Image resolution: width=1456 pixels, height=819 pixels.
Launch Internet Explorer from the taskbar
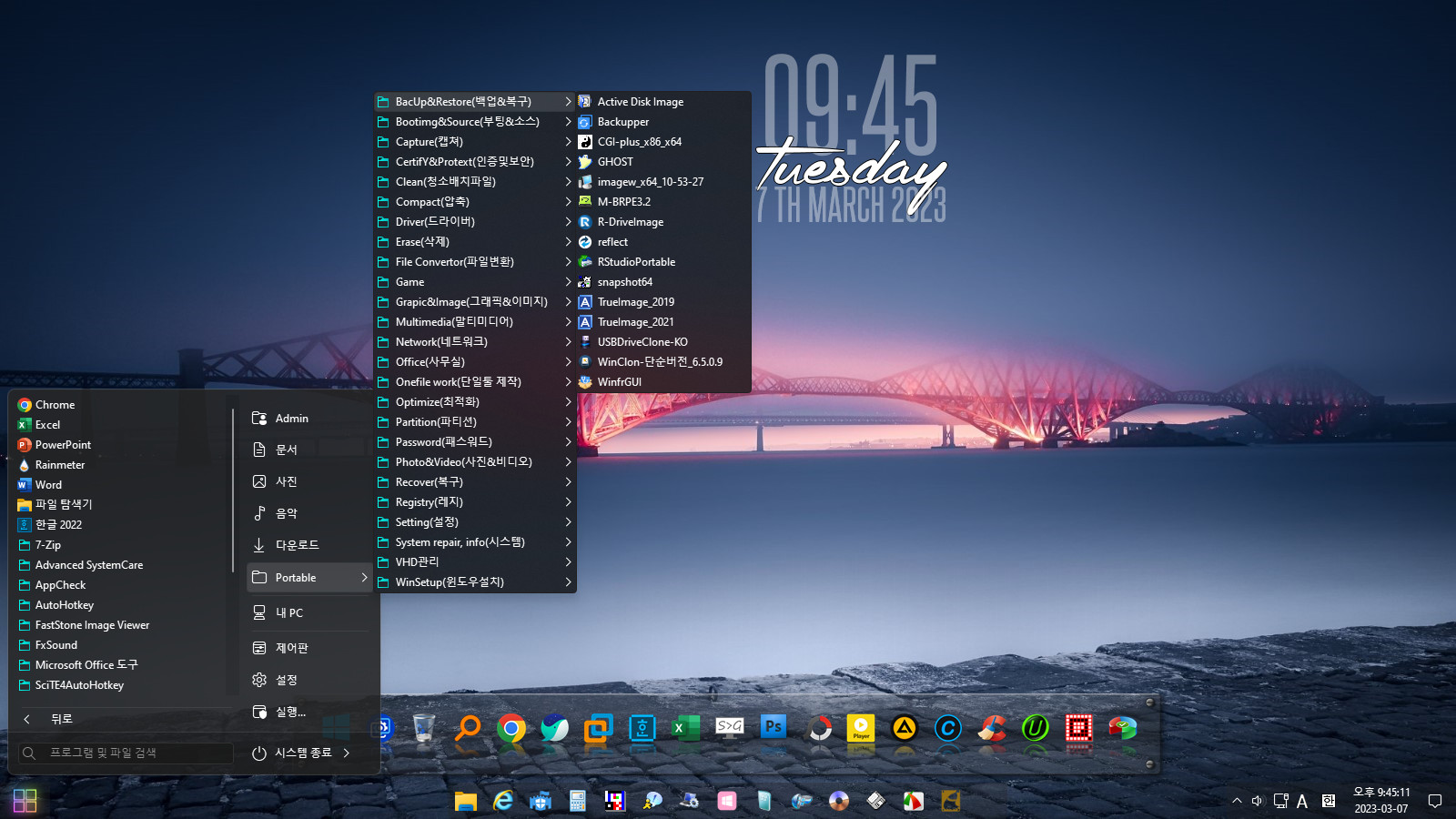point(503,801)
